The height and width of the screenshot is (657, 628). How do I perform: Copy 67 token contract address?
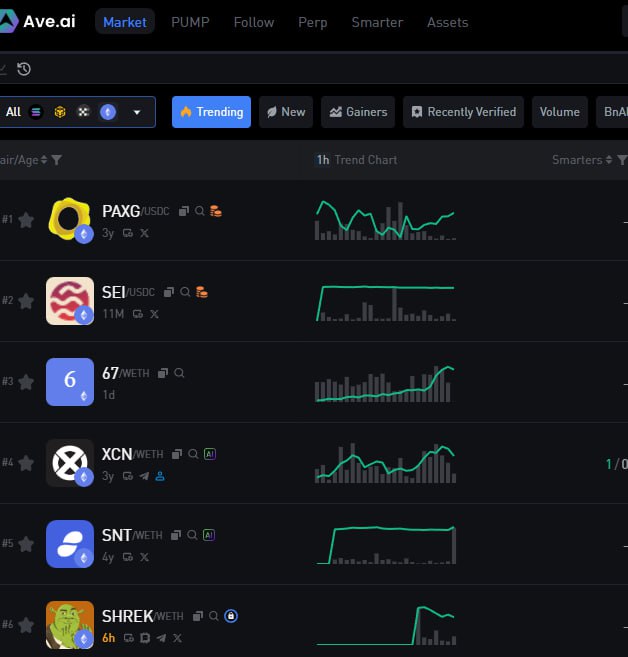coord(163,373)
